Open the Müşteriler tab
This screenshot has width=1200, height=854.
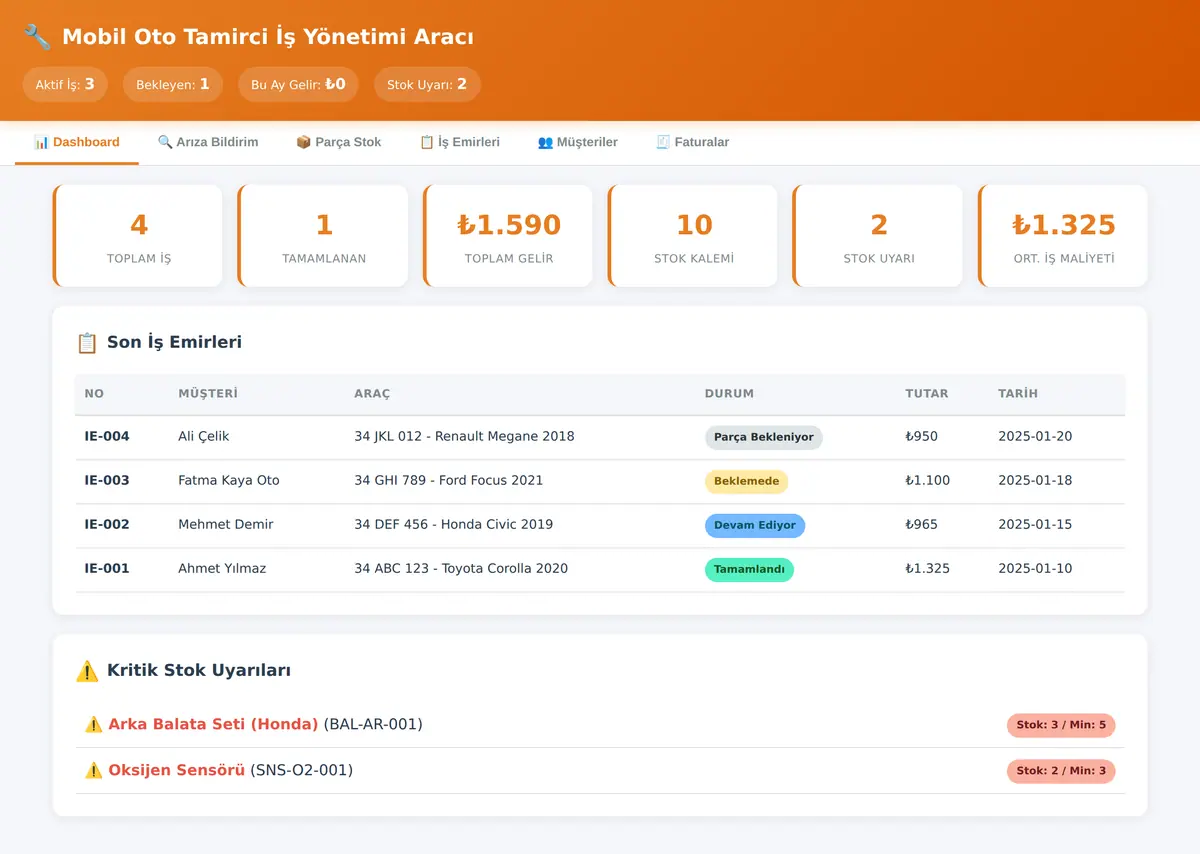point(578,142)
